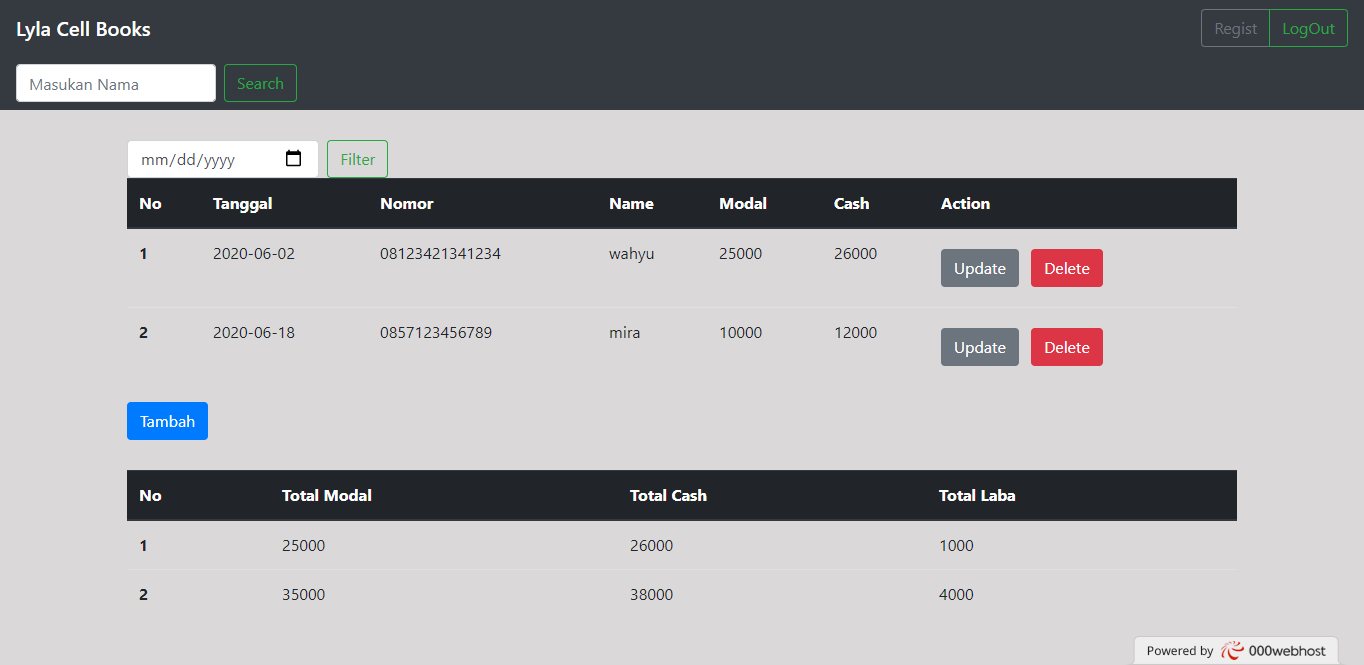Click the Total Modal value 35000
Screen dimensions: 1364x665
(303, 595)
